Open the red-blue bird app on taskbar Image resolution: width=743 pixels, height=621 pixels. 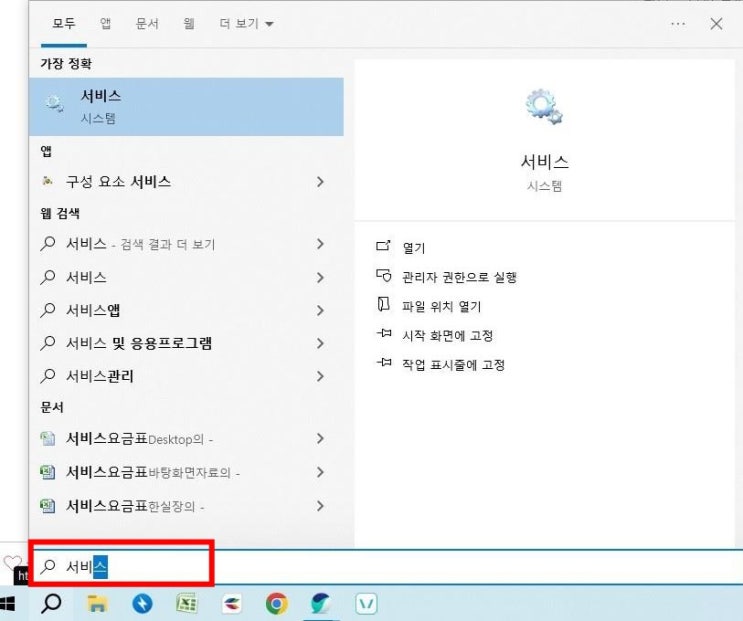click(x=232, y=604)
